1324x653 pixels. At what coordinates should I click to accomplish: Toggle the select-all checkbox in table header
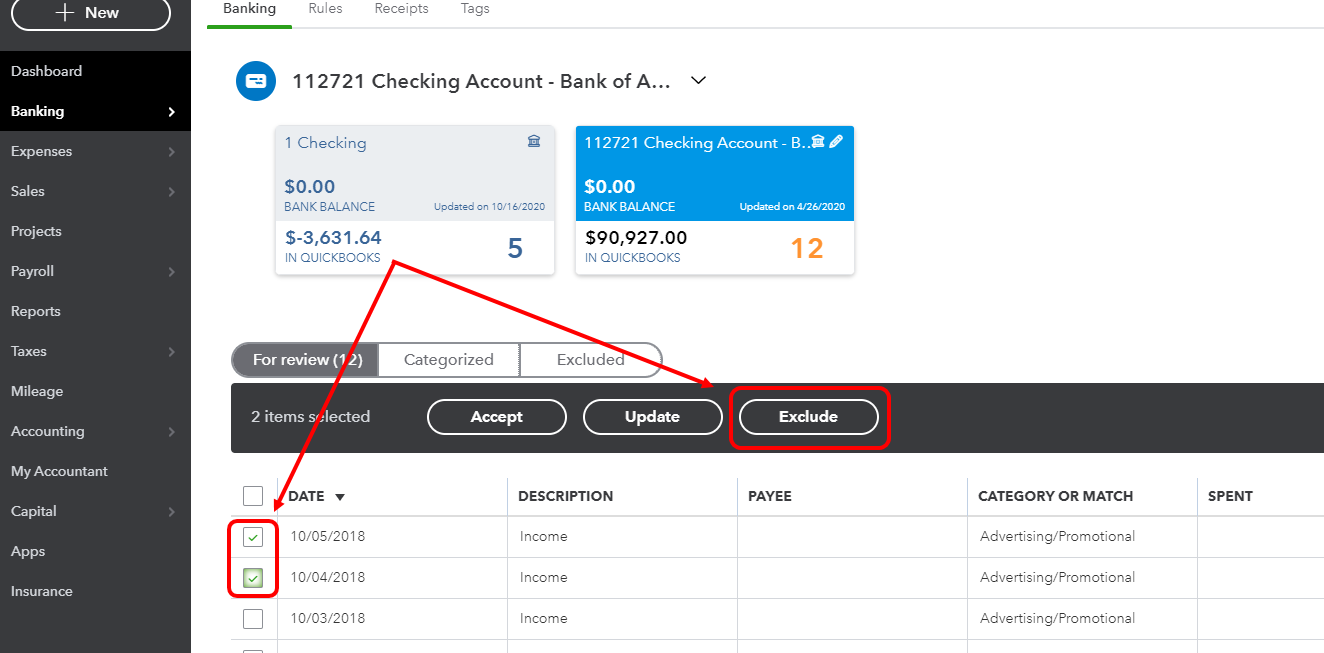click(252, 495)
